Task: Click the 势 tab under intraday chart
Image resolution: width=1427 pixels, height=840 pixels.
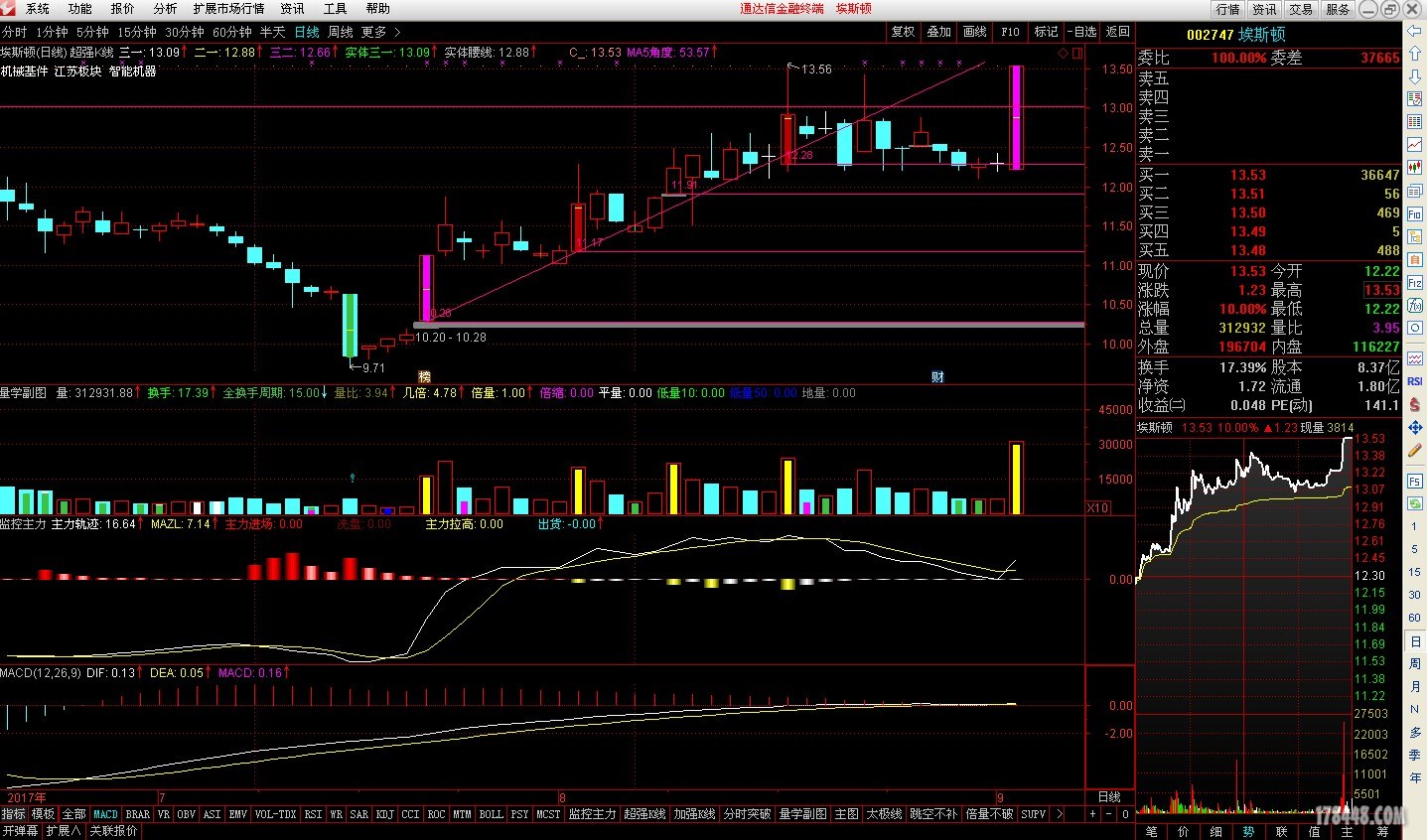Action: pyautogui.click(x=1248, y=831)
